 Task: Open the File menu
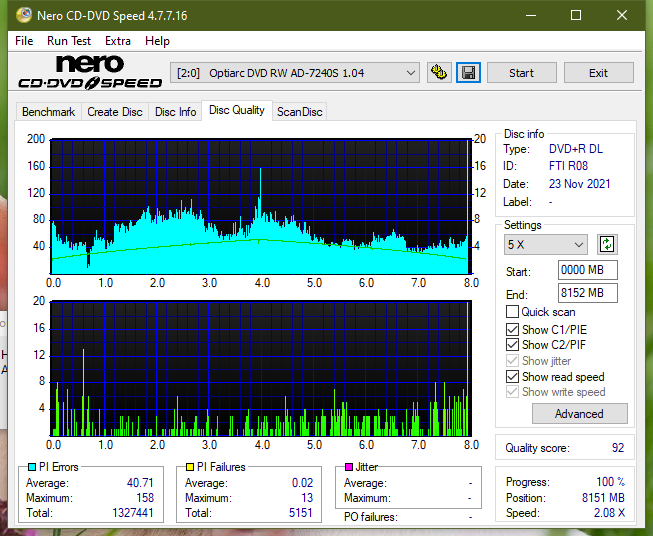[x=24, y=41]
